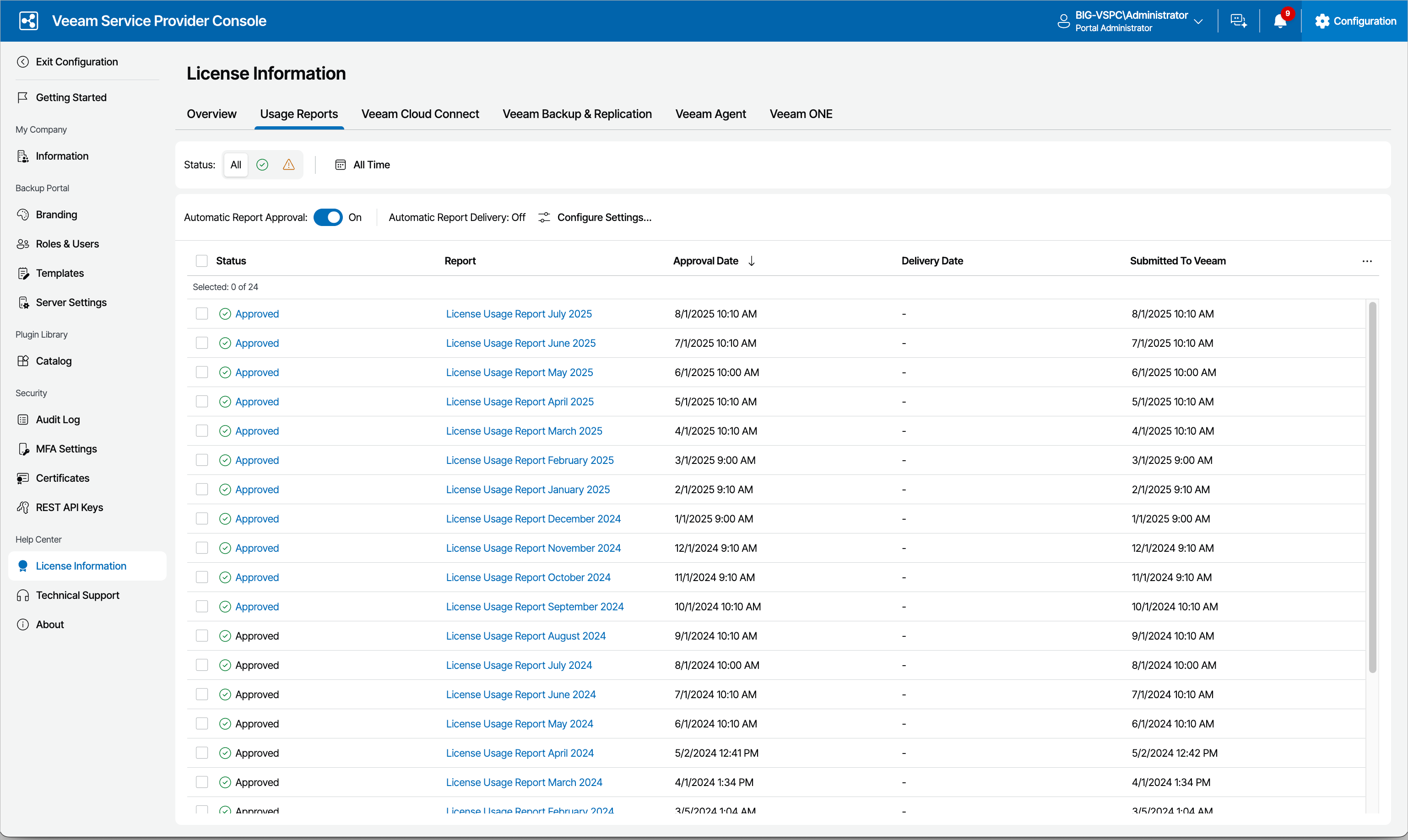Tick checkbox for March 2025 report row
Image resolution: width=1408 pixels, height=840 pixels.
pyautogui.click(x=201, y=431)
